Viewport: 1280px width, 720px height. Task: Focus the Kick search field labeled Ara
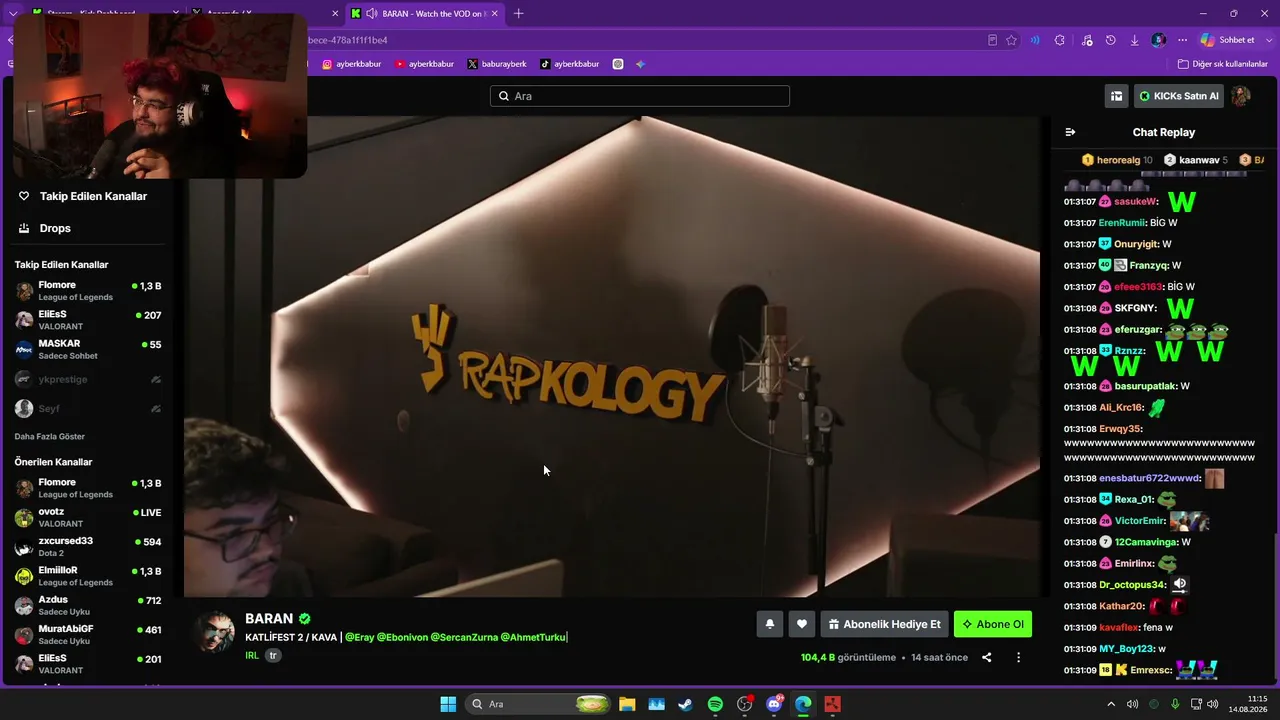click(x=640, y=96)
